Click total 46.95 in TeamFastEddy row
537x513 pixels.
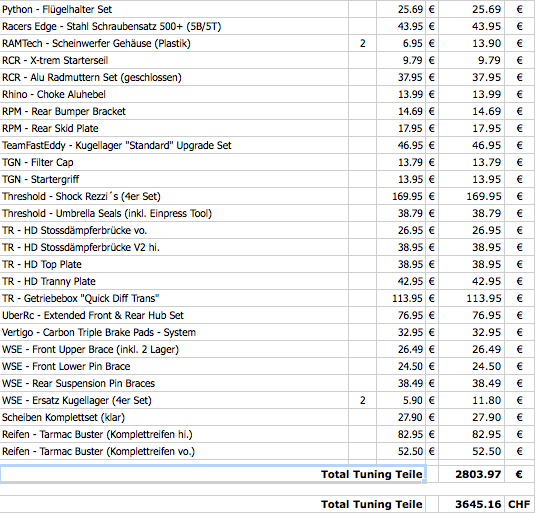(x=472, y=145)
